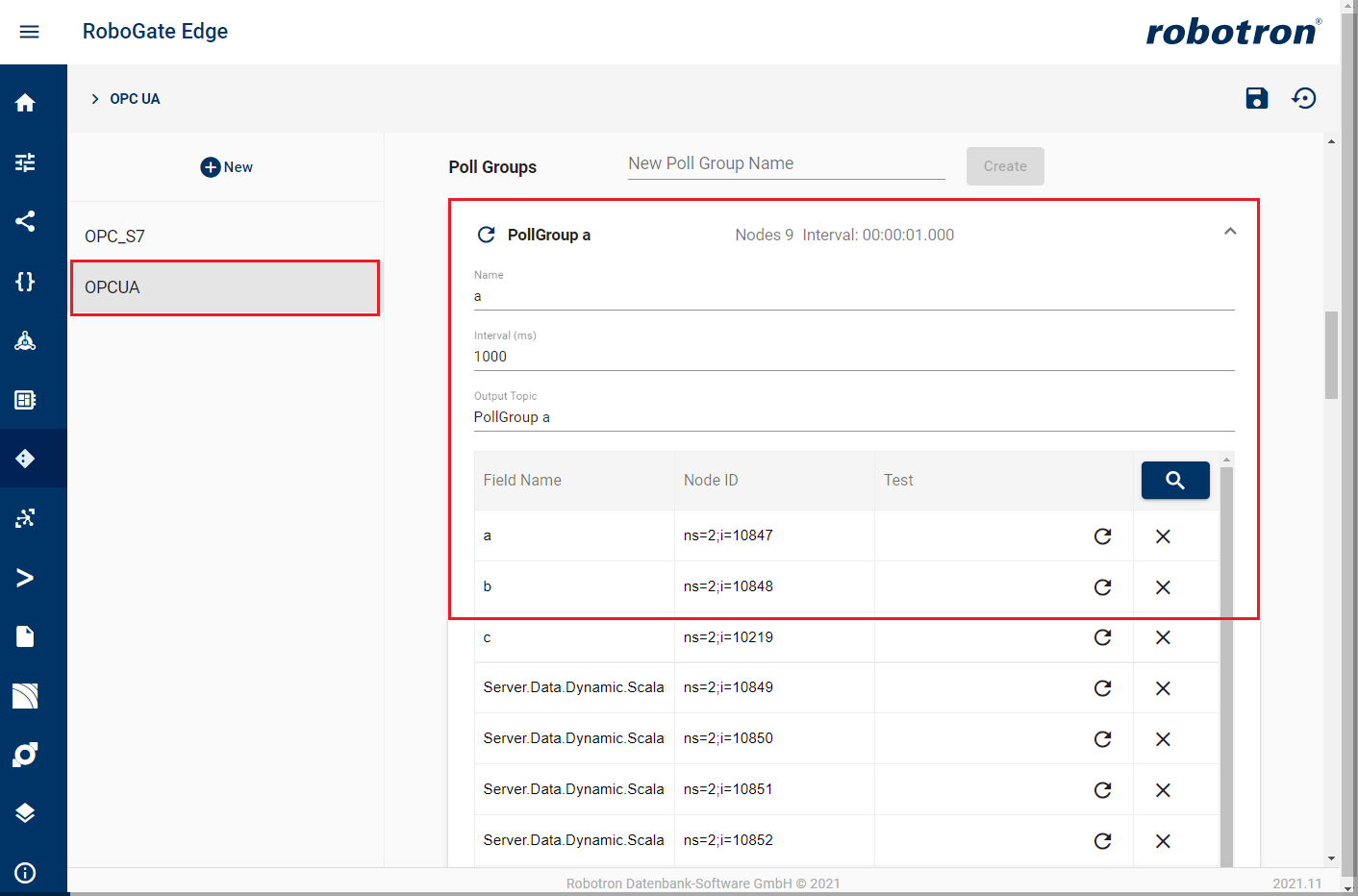Open the curly braces sidebar icon
Viewport: 1358px width, 896px height.
click(x=26, y=281)
